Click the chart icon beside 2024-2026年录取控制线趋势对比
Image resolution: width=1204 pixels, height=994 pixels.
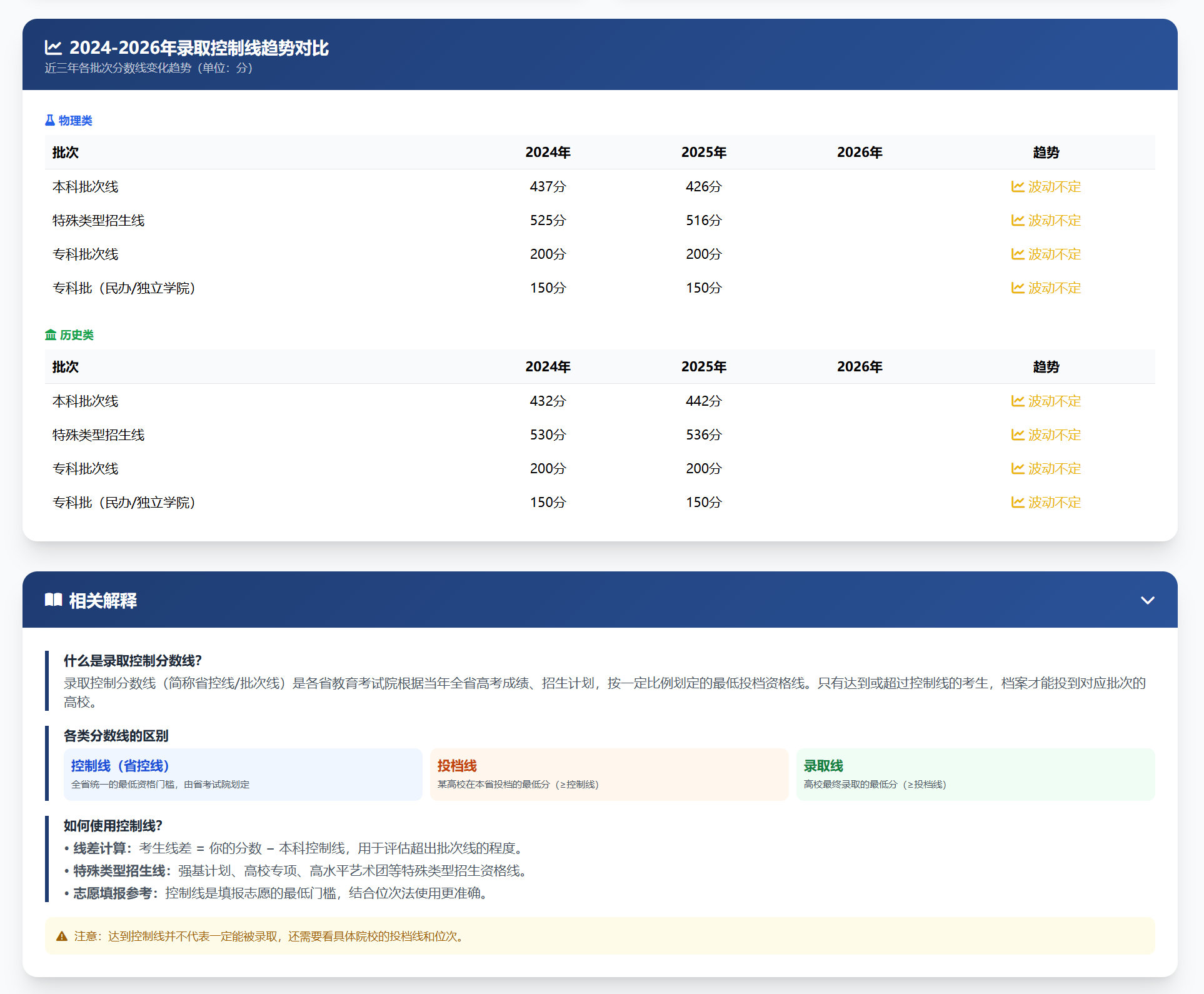pyautogui.click(x=53, y=48)
